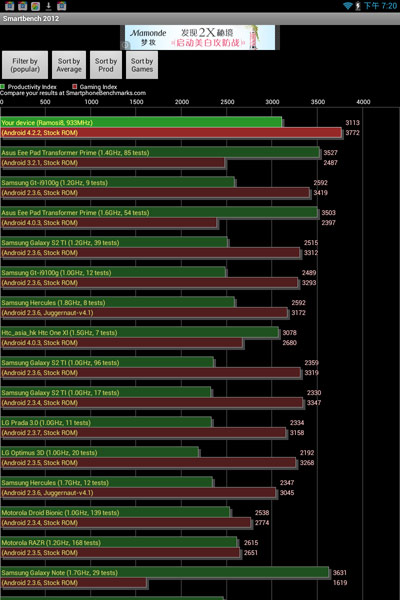Select Samsung Galaxy S2 TI (1.0GHz, 96 tests)
The width and height of the screenshot is (400, 600).
(x=107, y=362)
